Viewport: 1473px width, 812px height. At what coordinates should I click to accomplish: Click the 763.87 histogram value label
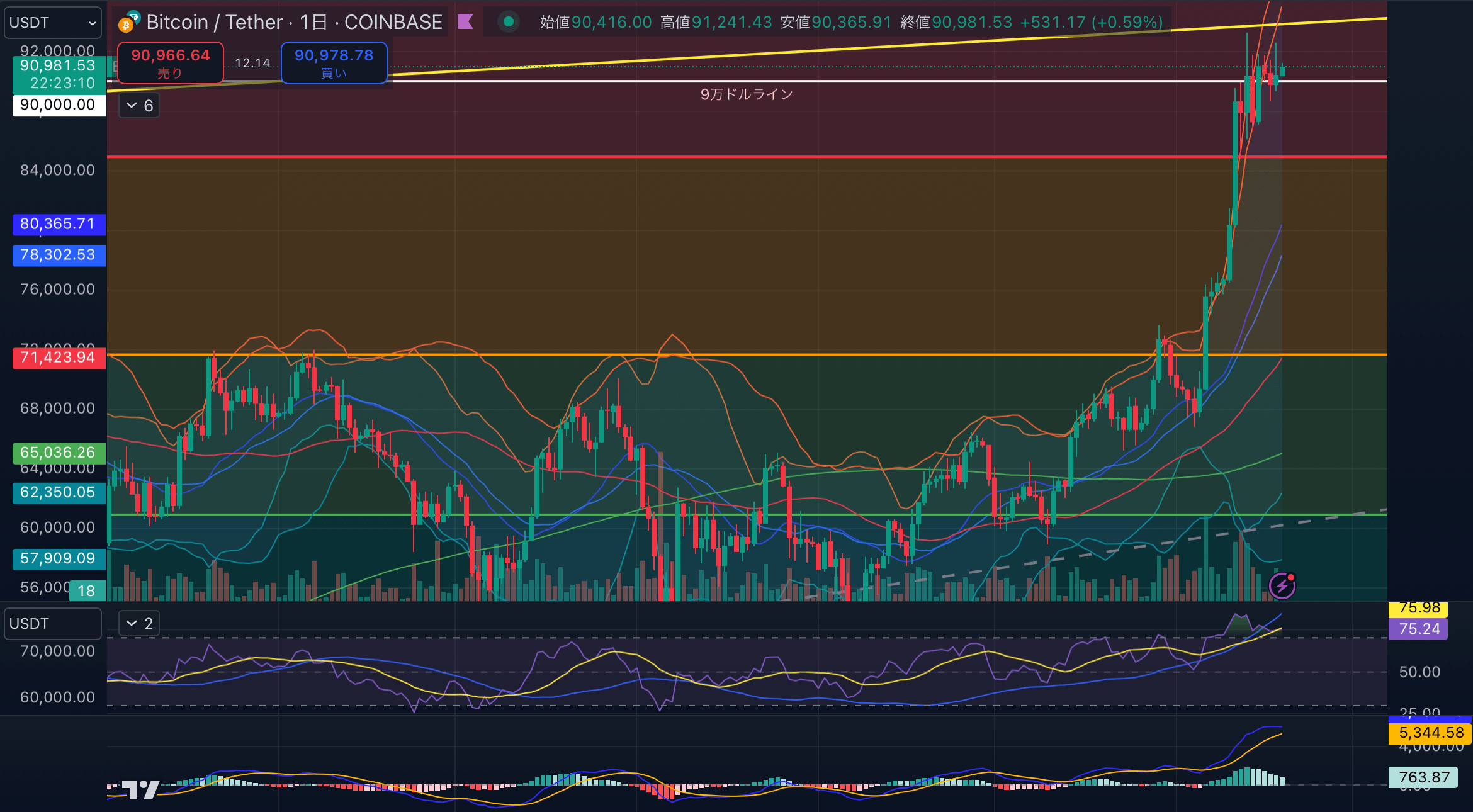(x=1423, y=777)
